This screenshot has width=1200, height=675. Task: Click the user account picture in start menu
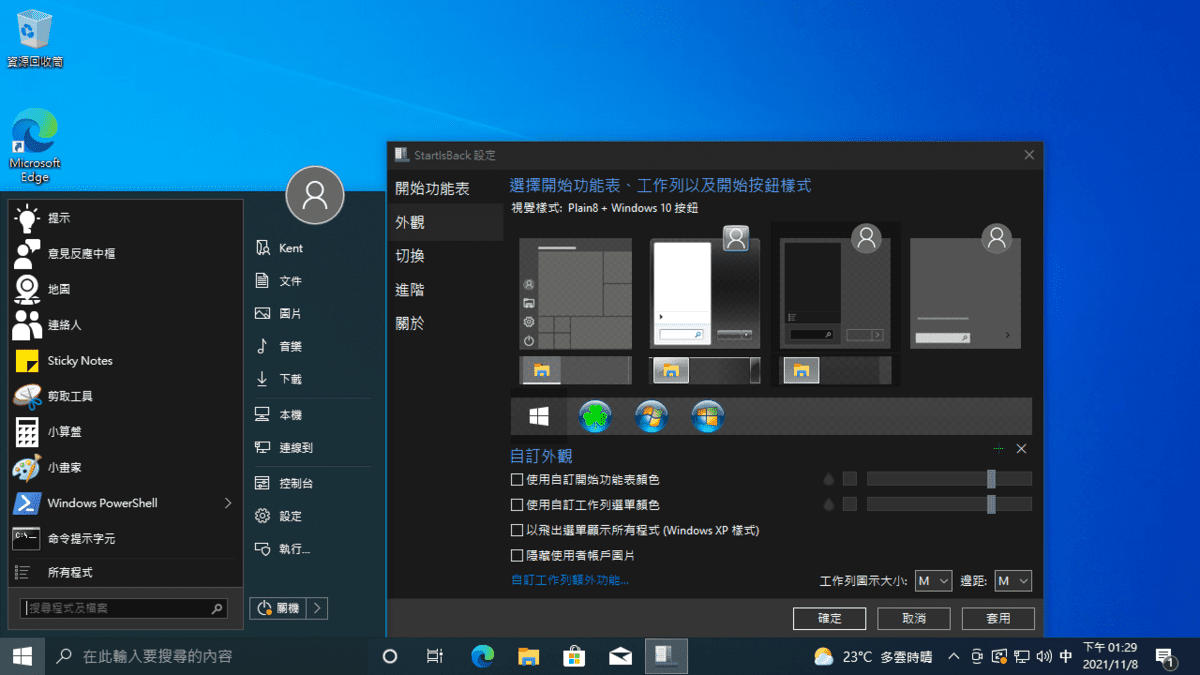315,195
